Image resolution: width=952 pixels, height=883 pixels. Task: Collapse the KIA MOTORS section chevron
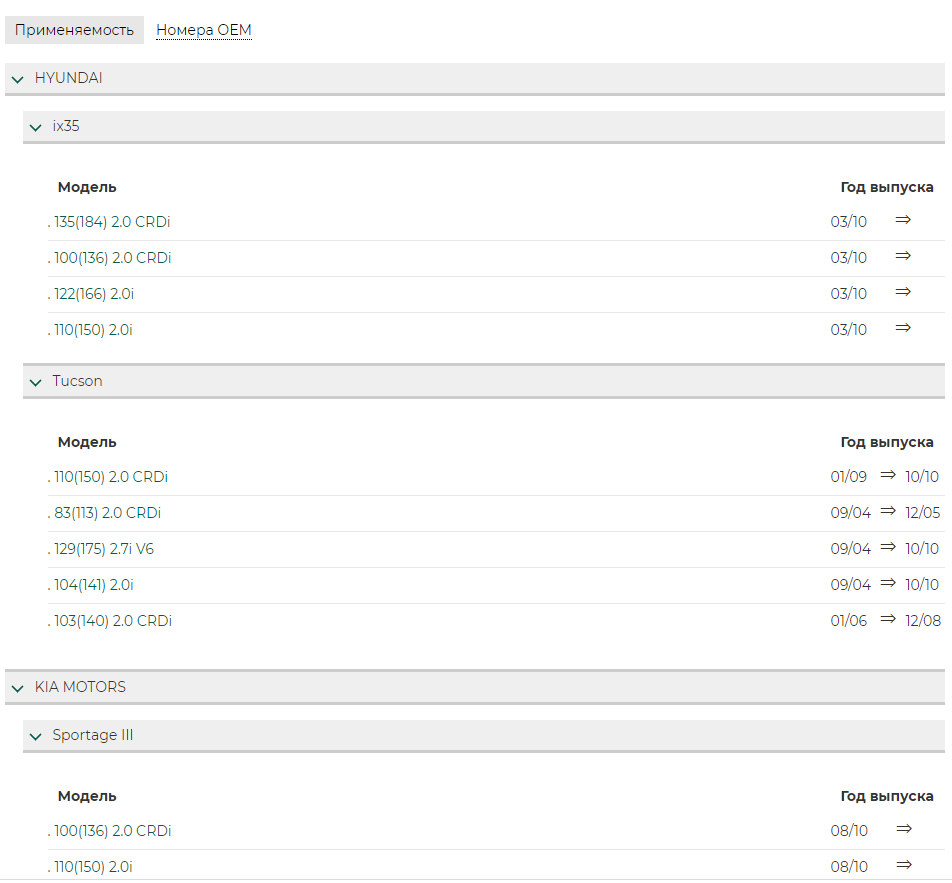pos(18,688)
